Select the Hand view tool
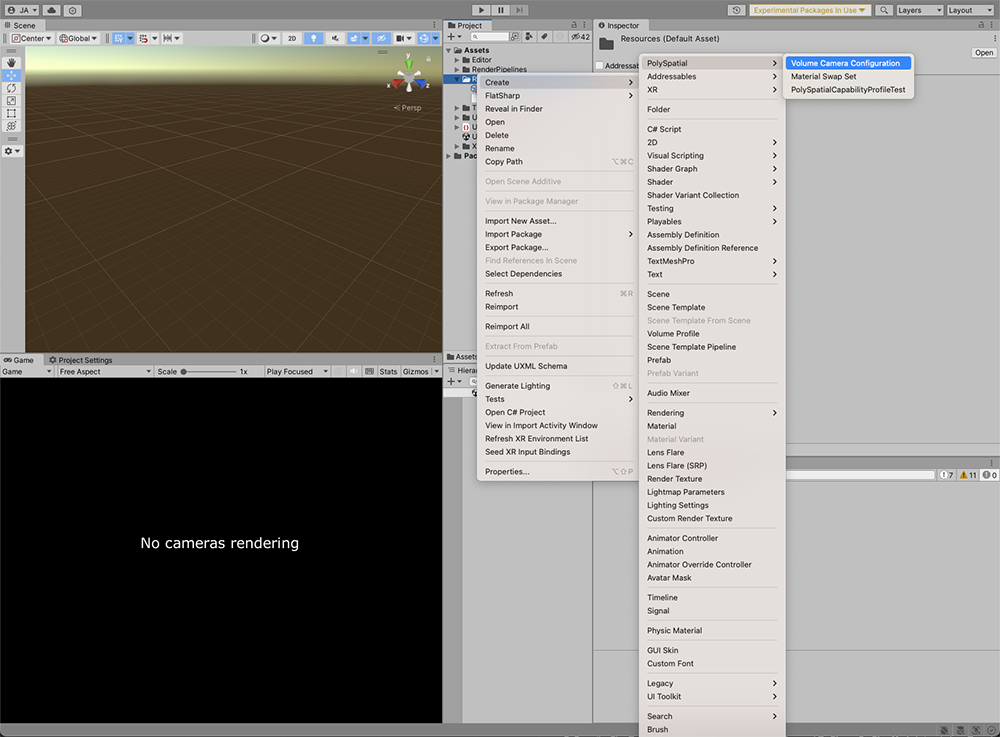The height and width of the screenshot is (737, 1000). coord(11,62)
